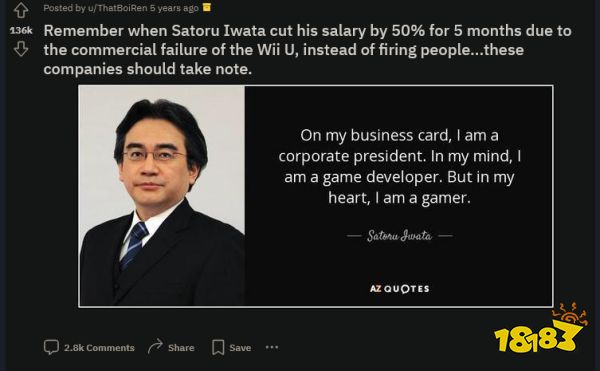Open the u/ThatBoiRen user profile link
Viewport: 600px width, 371px height.
pyautogui.click(x=117, y=8)
